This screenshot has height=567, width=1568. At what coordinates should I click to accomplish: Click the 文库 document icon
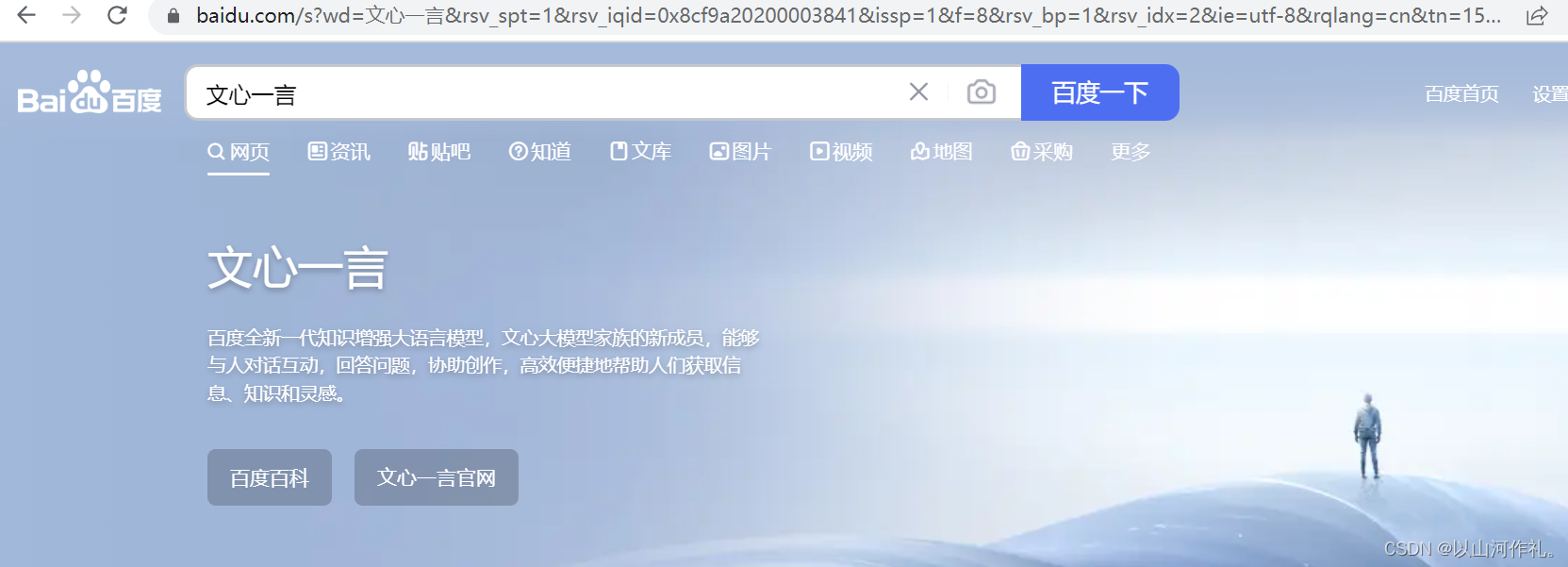(x=619, y=151)
